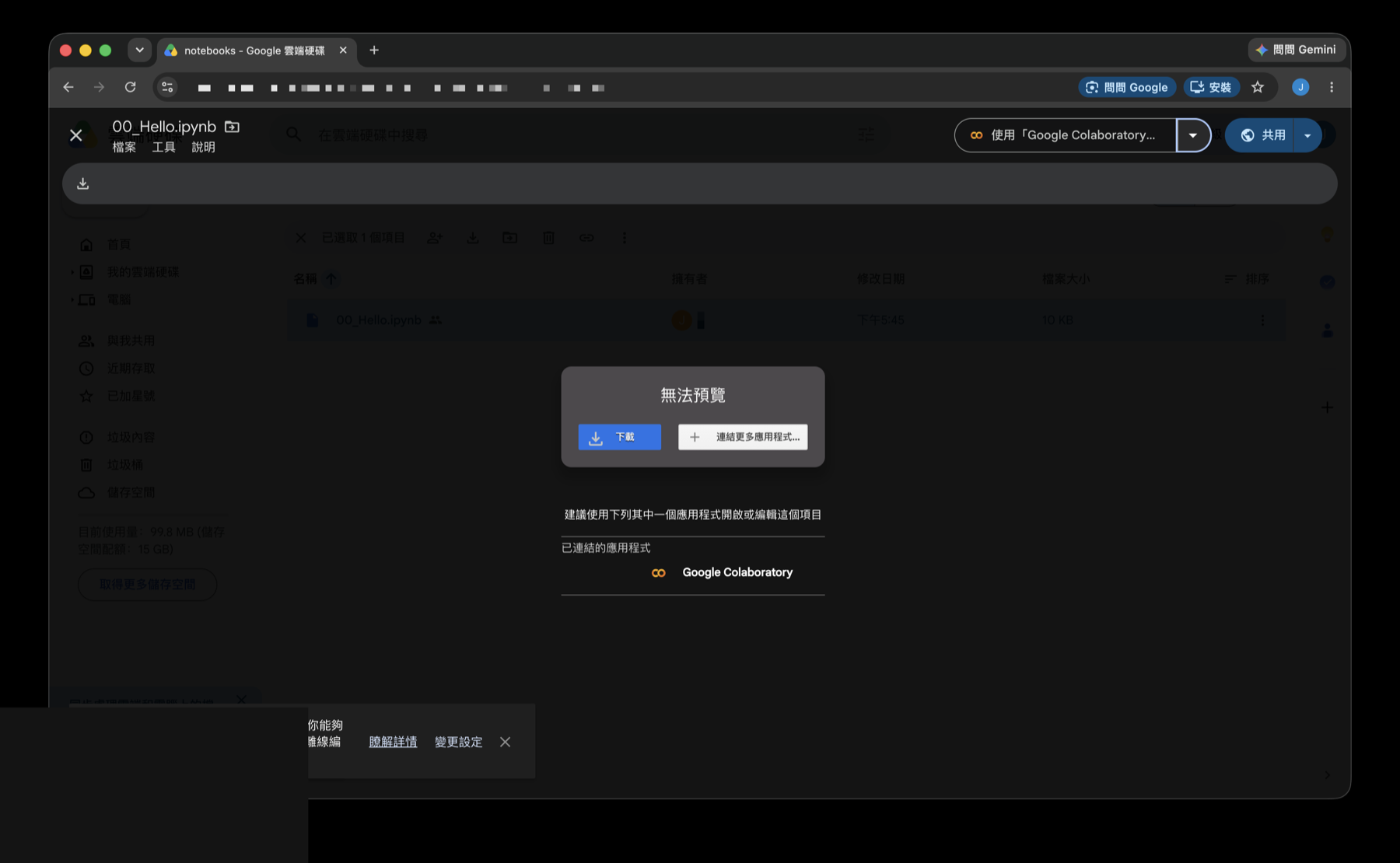Reload the page
This screenshot has width=1400, height=863.
click(x=131, y=87)
